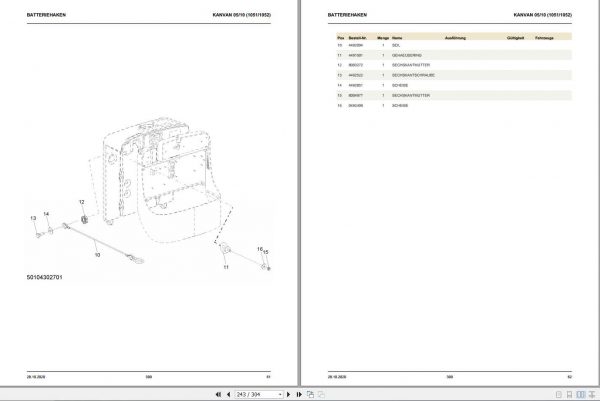The image size is (600, 401).
Task: Click callout number 10 on the diagram
Action: click(97, 254)
